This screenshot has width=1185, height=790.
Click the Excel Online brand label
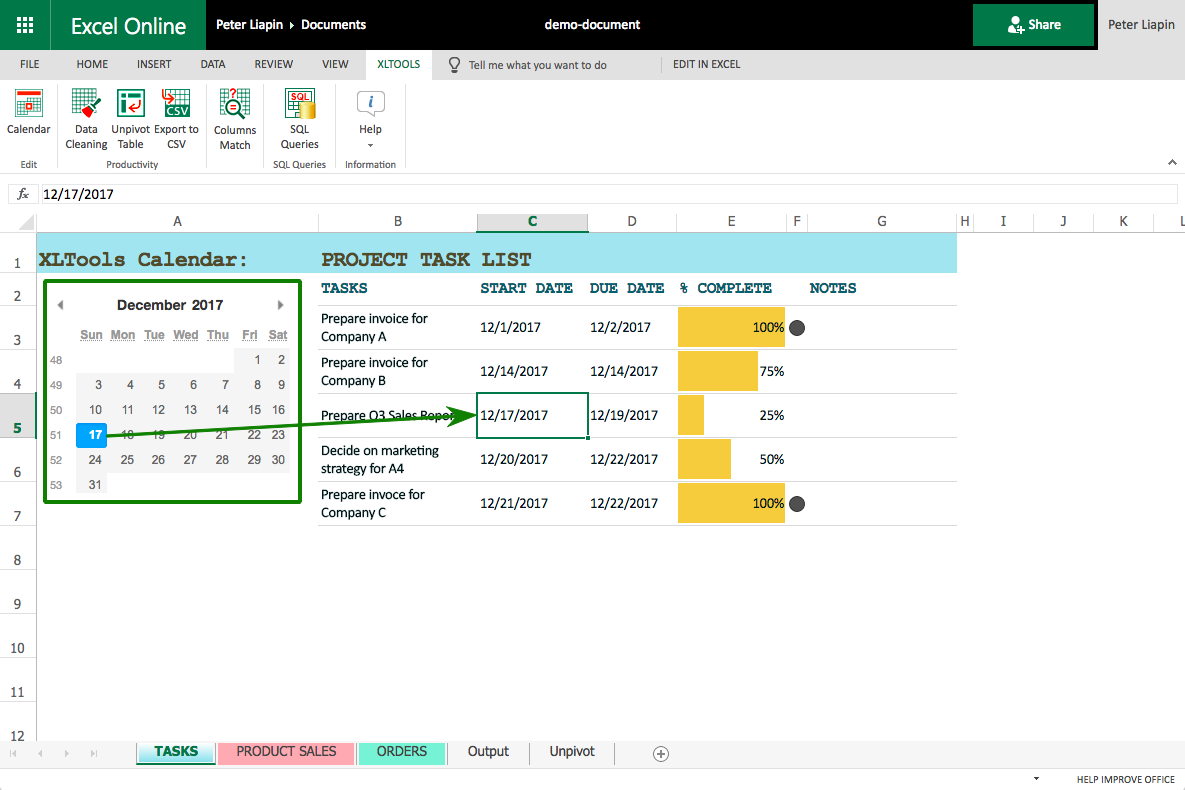[128, 26]
